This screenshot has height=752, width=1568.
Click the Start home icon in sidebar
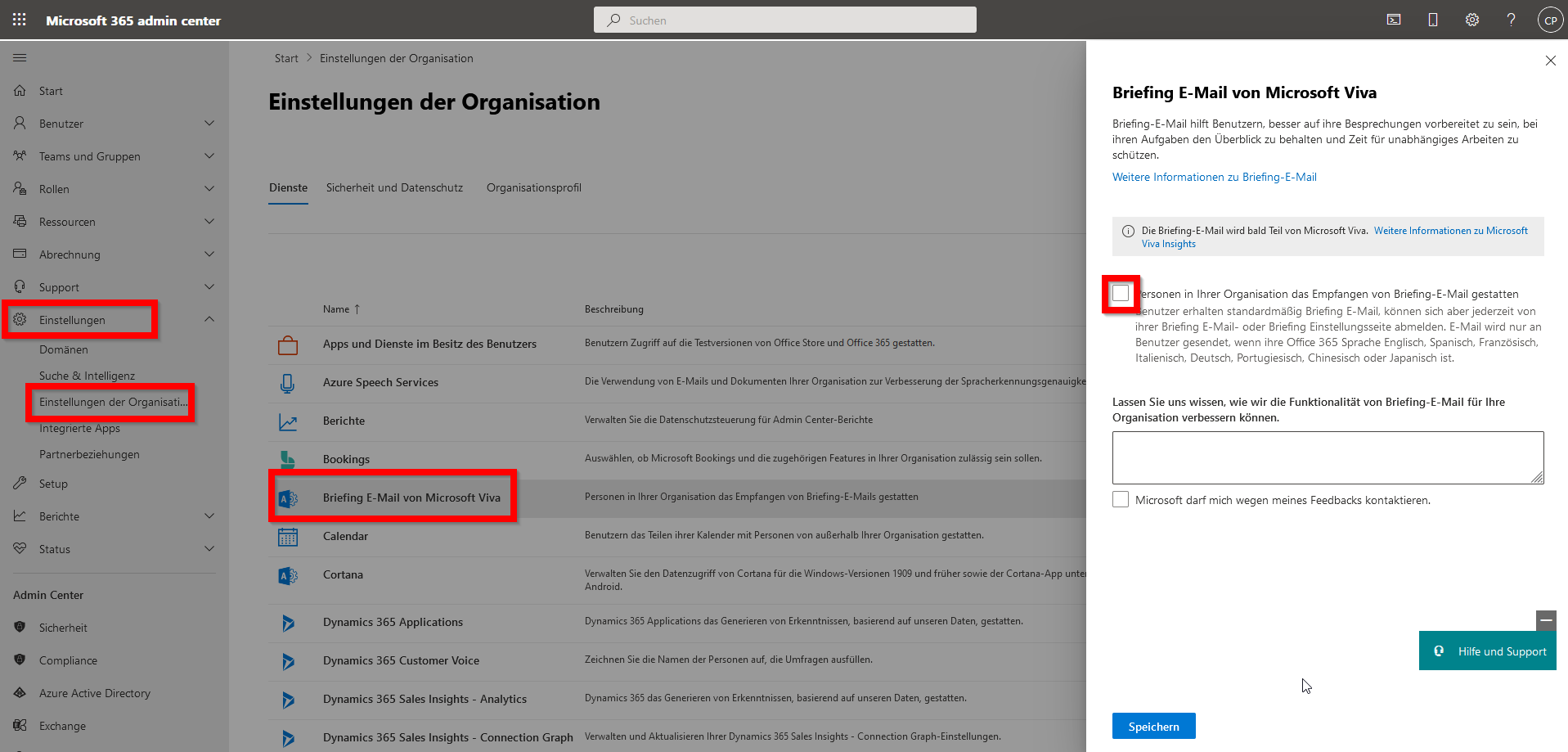pyautogui.click(x=20, y=91)
